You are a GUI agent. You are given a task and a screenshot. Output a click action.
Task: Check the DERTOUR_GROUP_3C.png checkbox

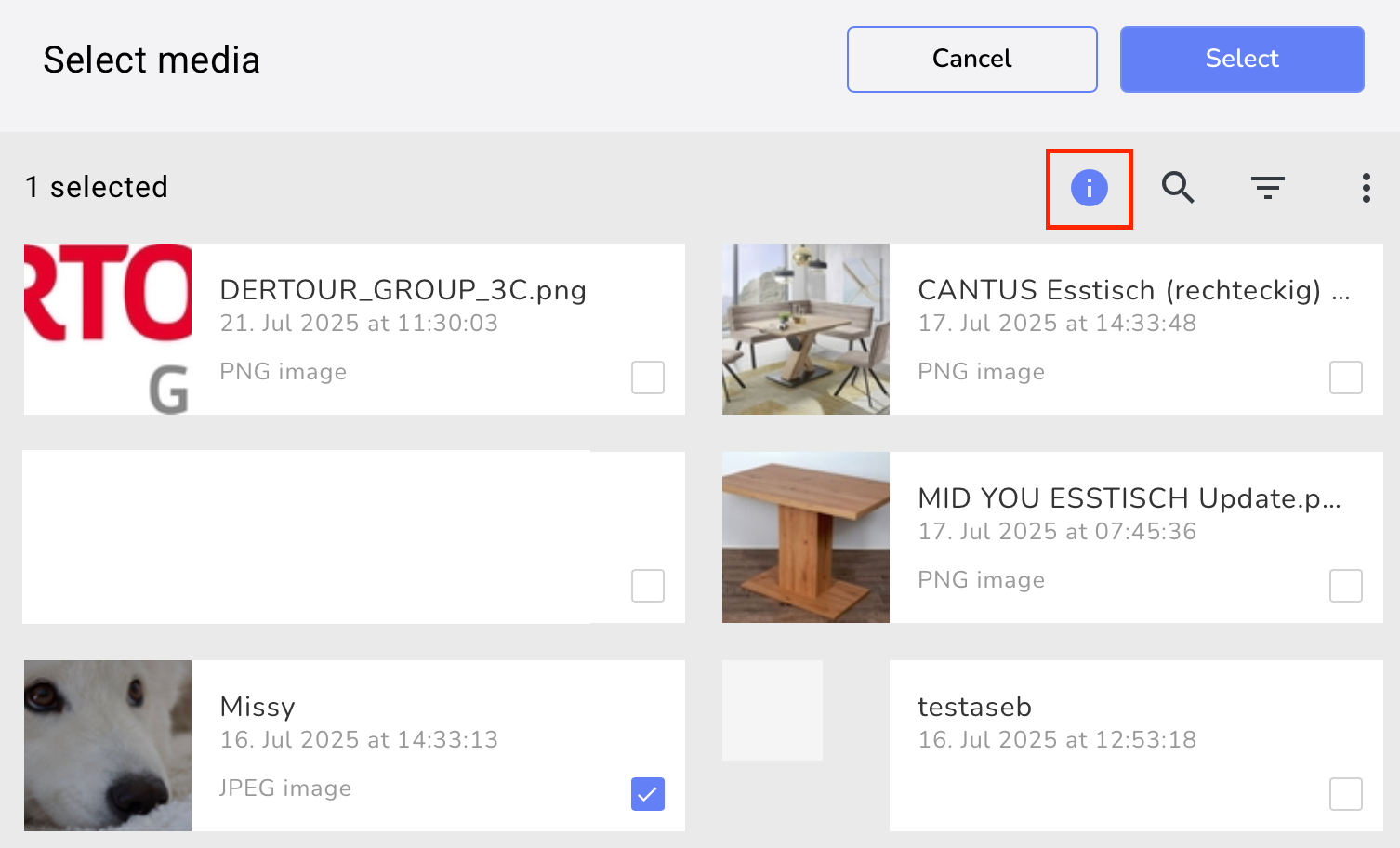(x=647, y=378)
